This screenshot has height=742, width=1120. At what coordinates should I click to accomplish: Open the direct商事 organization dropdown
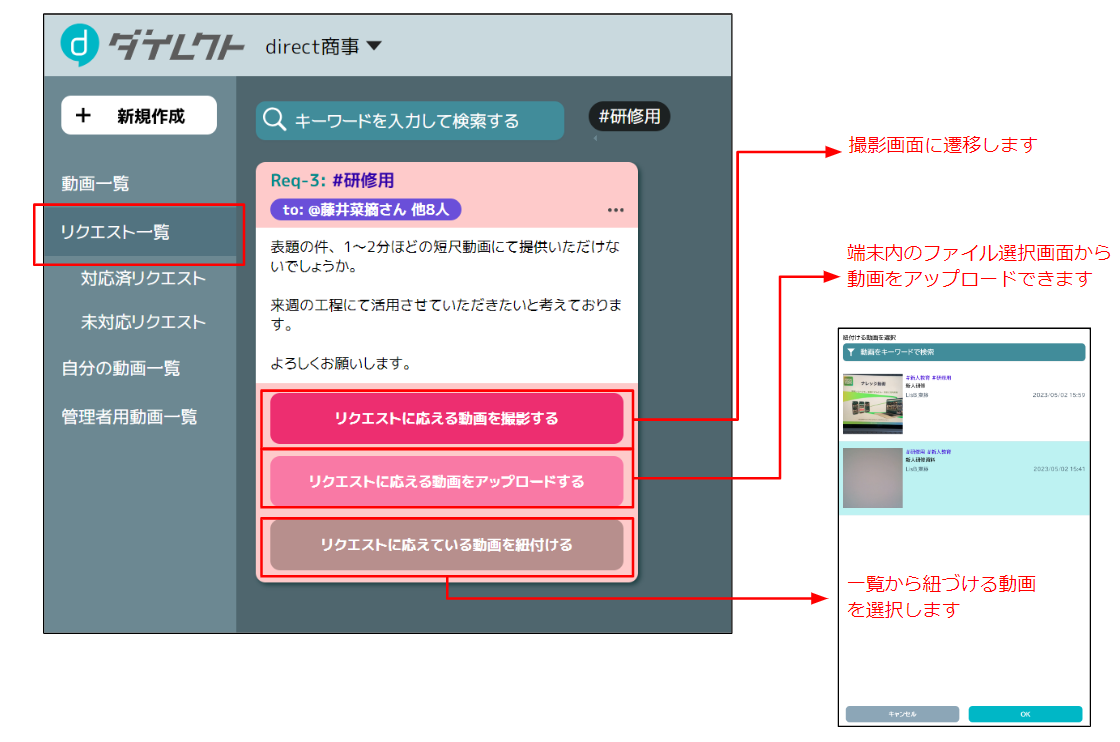[x=323, y=46]
